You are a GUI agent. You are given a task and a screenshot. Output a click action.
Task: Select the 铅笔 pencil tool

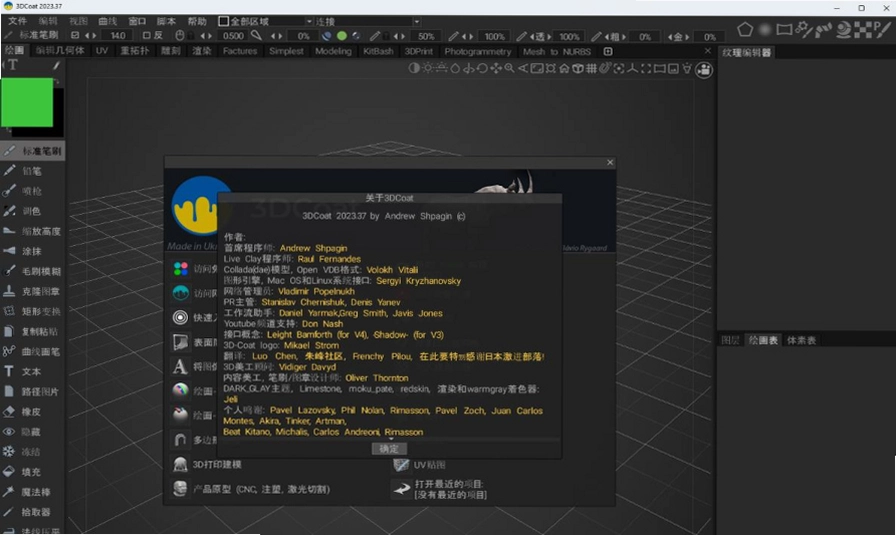point(31,171)
